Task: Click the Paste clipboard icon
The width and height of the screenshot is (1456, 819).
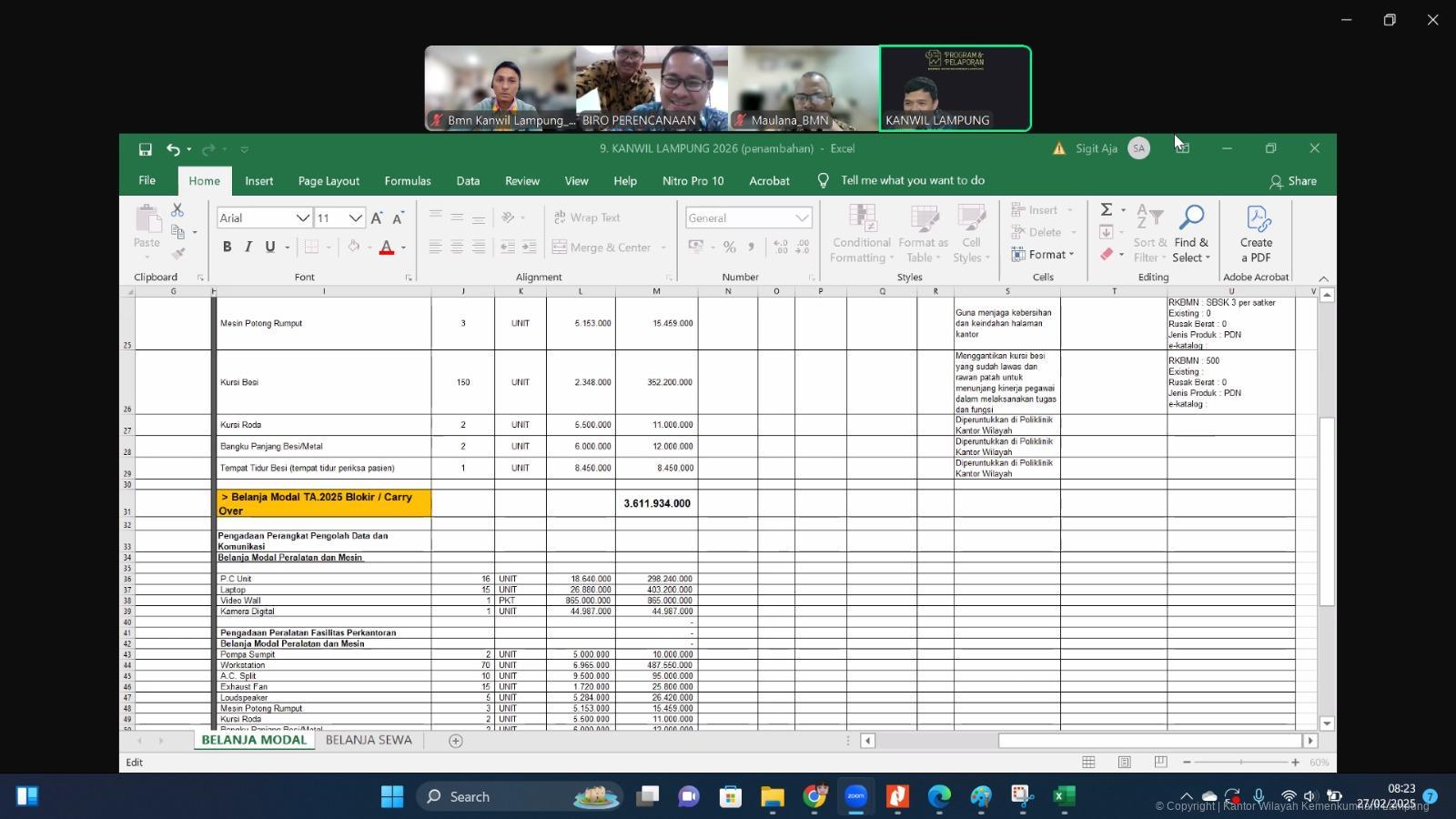Action: click(x=147, y=220)
